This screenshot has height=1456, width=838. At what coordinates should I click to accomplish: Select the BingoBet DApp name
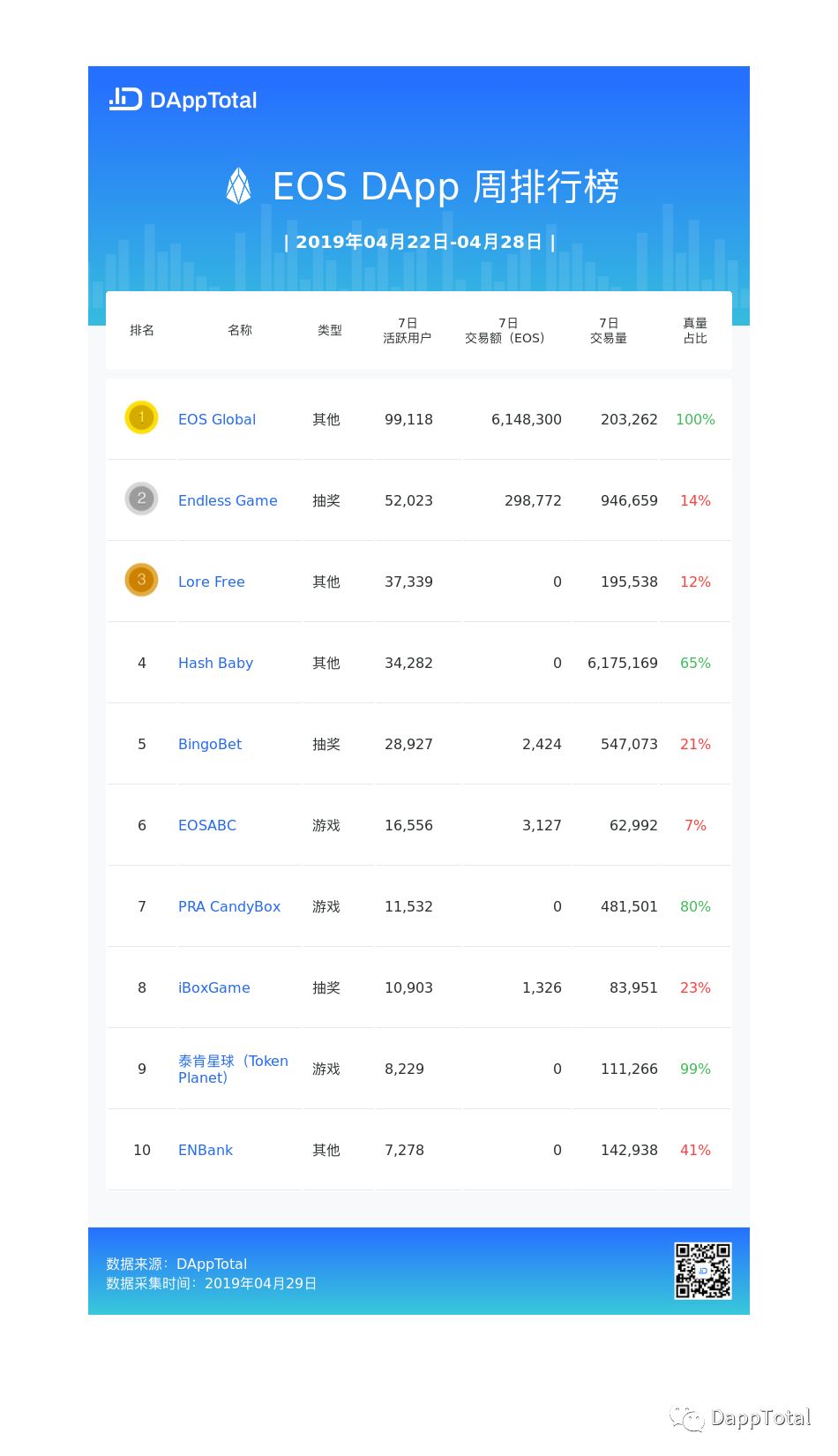210,744
